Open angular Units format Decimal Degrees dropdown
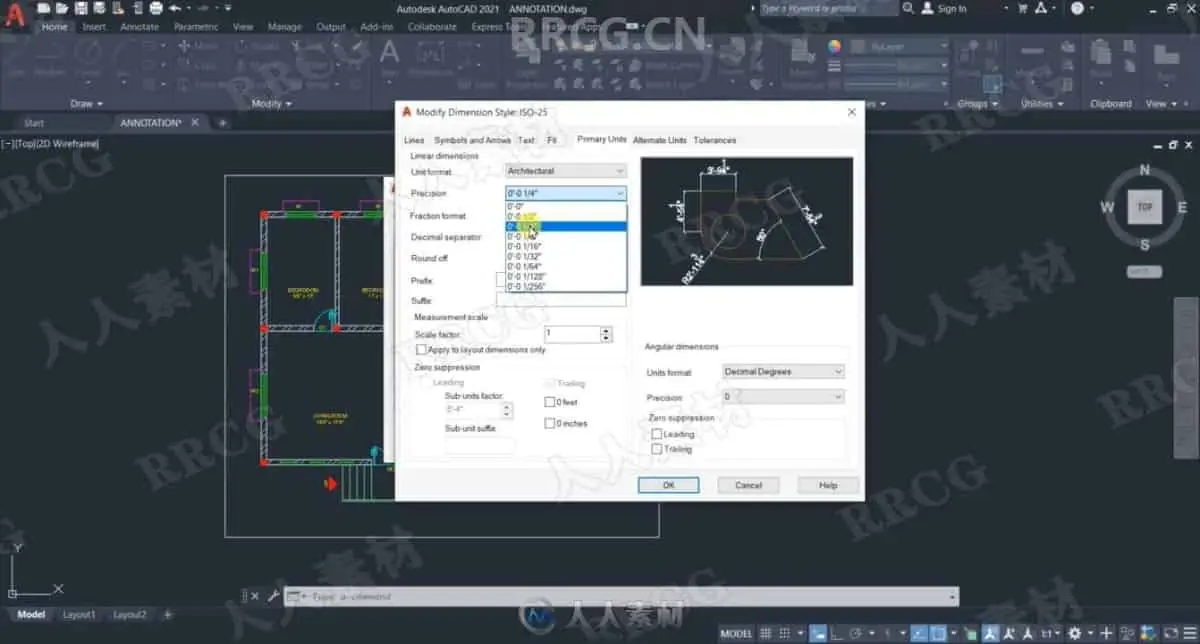Viewport: 1200px width, 644px height. pyautogui.click(x=783, y=372)
